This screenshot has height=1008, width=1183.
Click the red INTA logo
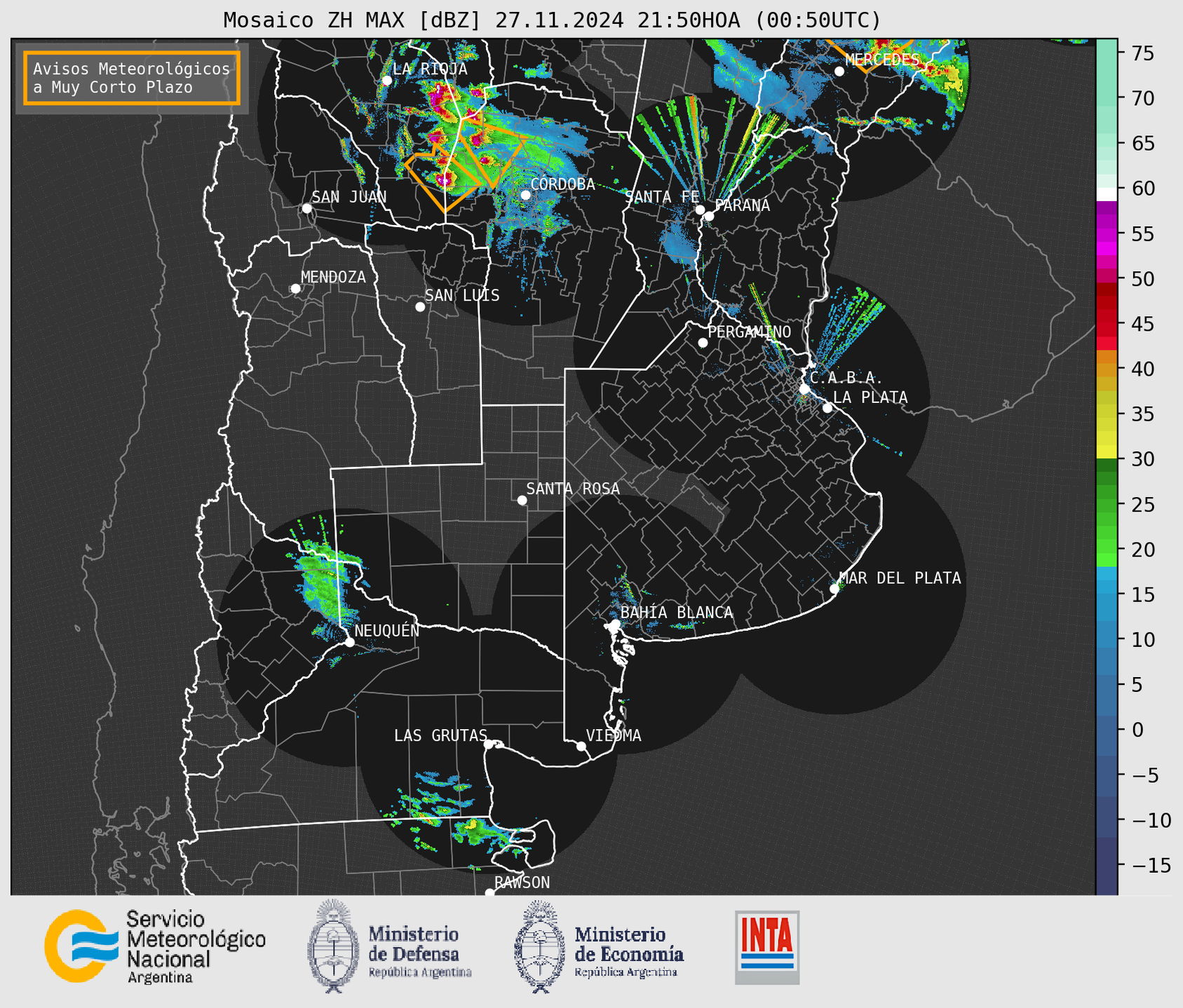click(767, 947)
